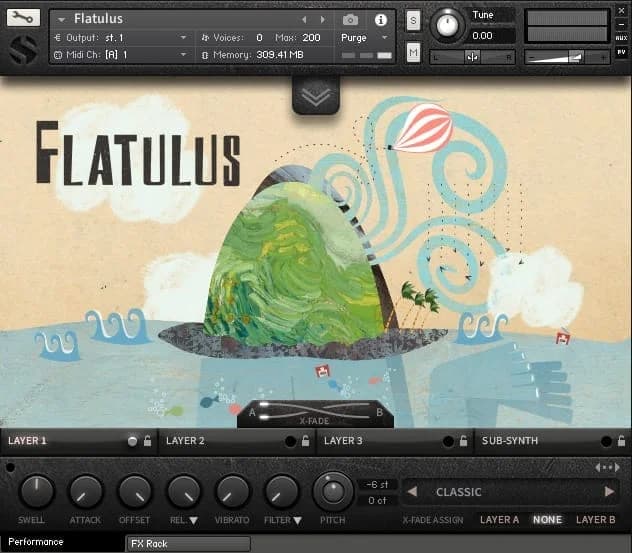Select next sound with CLASSIC right arrow

(x=609, y=491)
